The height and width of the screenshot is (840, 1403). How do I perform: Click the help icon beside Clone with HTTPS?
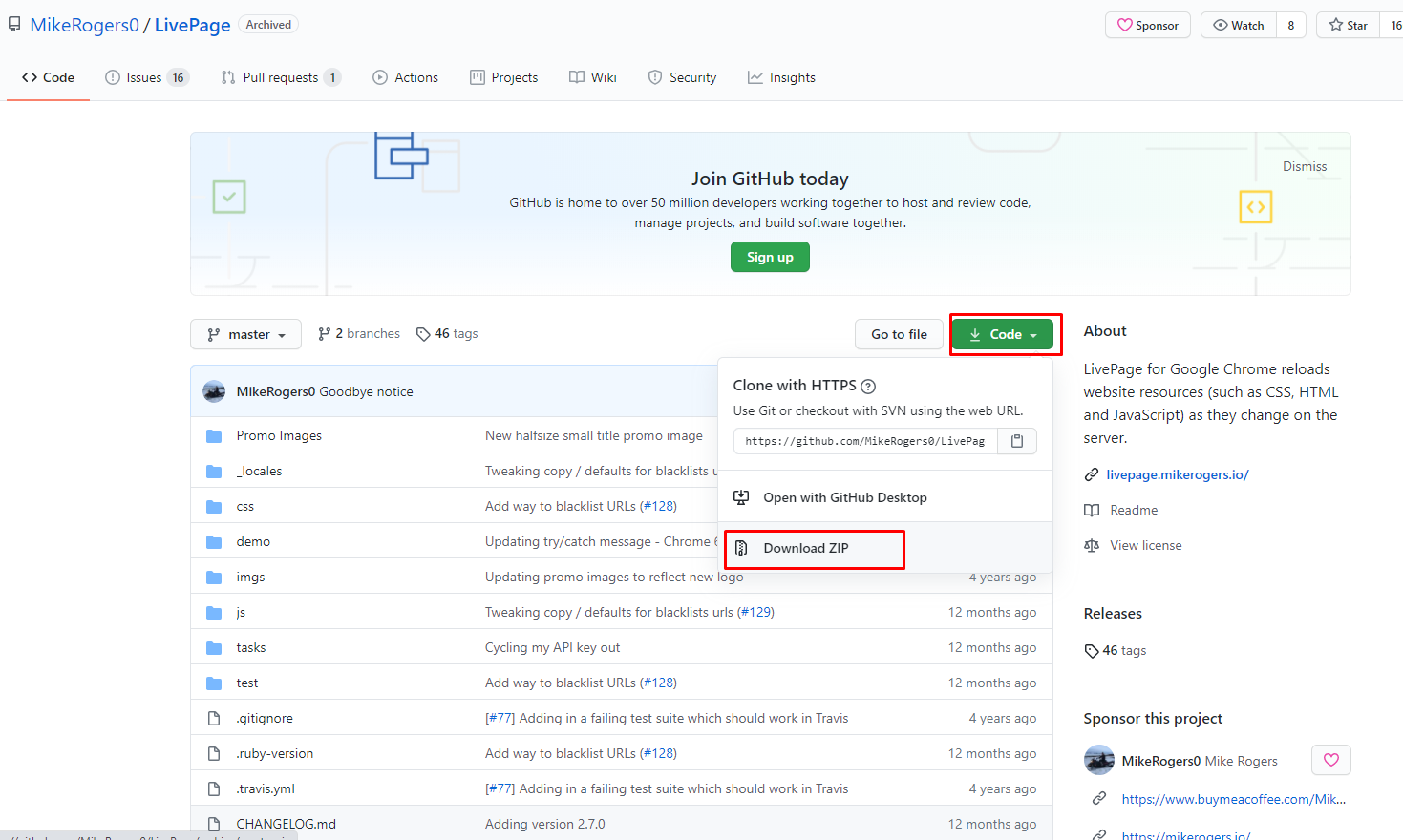coord(868,387)
